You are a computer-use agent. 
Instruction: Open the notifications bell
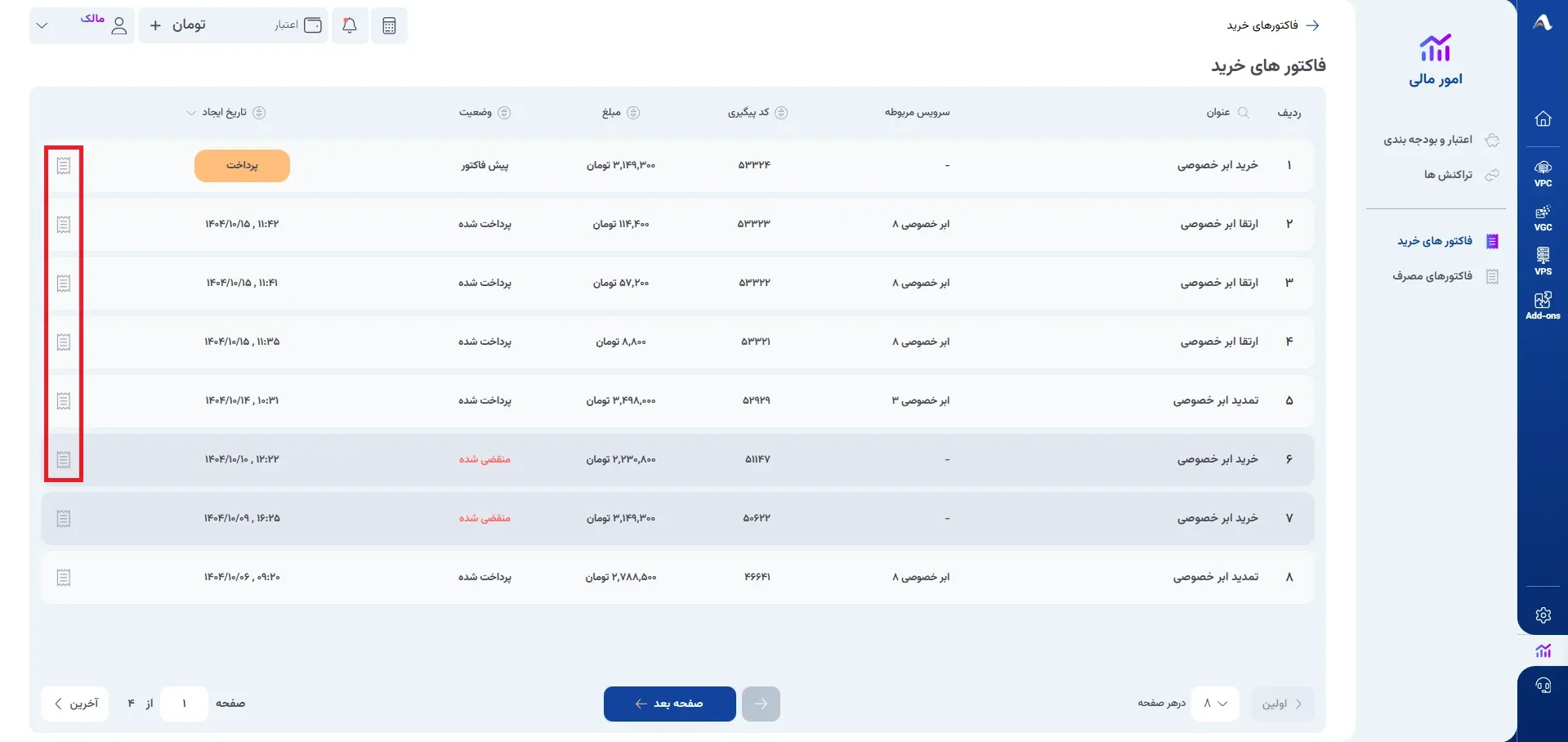pos(350,25)
